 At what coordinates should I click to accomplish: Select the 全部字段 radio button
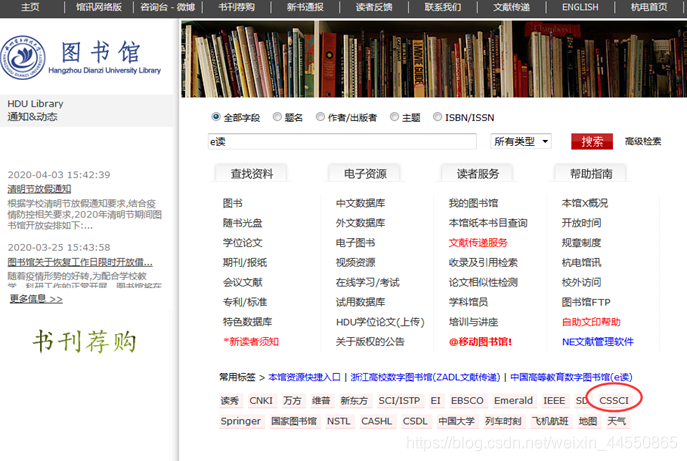(x=216, y=117)
